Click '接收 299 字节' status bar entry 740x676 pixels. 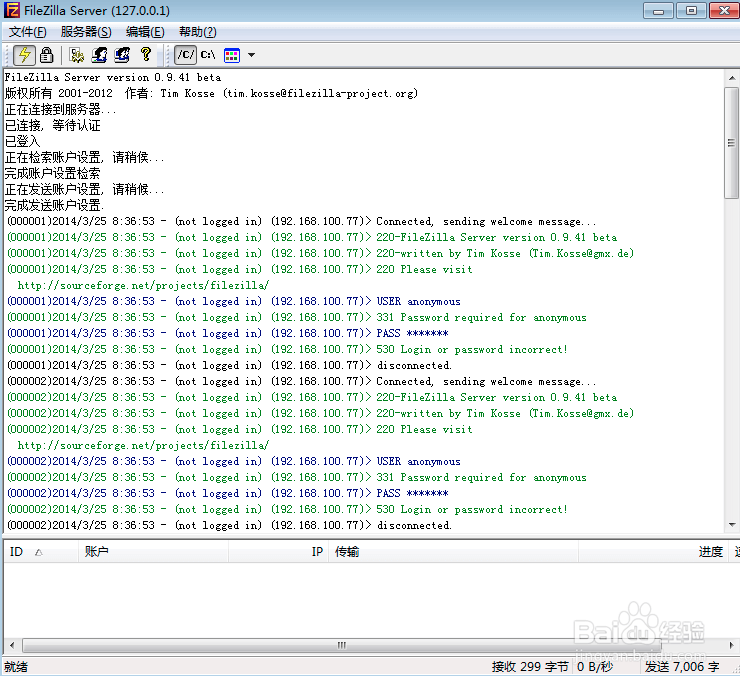[530, 667]
